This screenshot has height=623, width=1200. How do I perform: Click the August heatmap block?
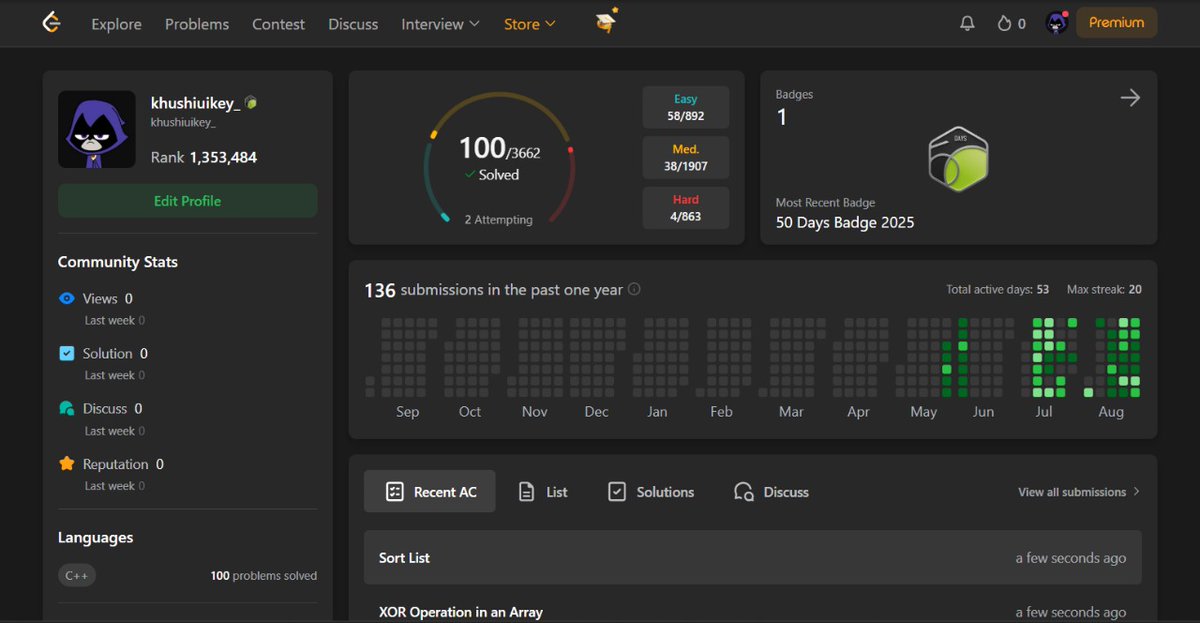click(1112, 357)
